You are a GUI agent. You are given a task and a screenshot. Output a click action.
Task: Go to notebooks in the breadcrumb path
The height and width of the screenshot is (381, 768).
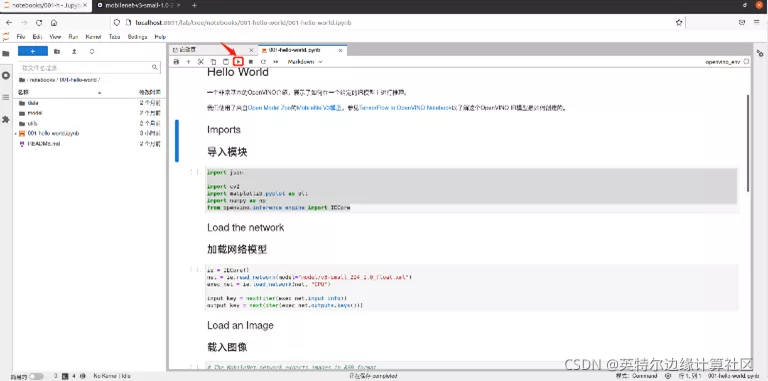tap(42, 80)
